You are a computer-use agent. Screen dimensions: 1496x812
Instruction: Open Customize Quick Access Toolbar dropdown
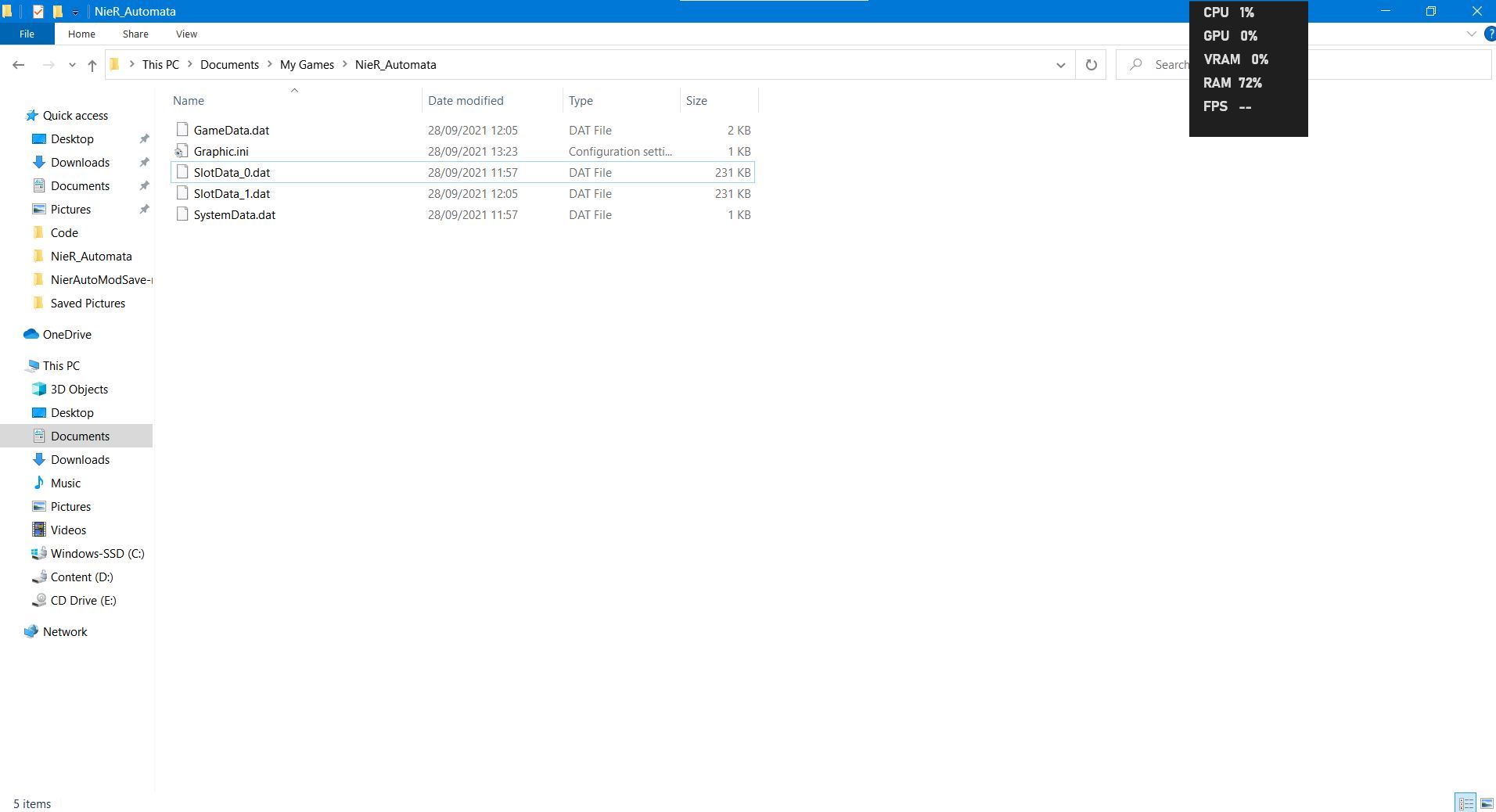pos(75,12)
